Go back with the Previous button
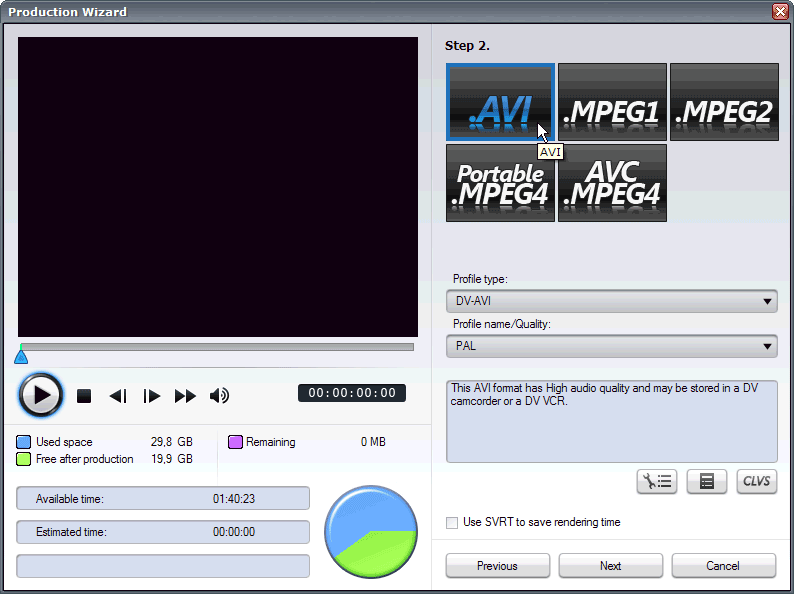The width and height of the screenshot is (794, 594). pyautogui.click(x=498, y=566)
